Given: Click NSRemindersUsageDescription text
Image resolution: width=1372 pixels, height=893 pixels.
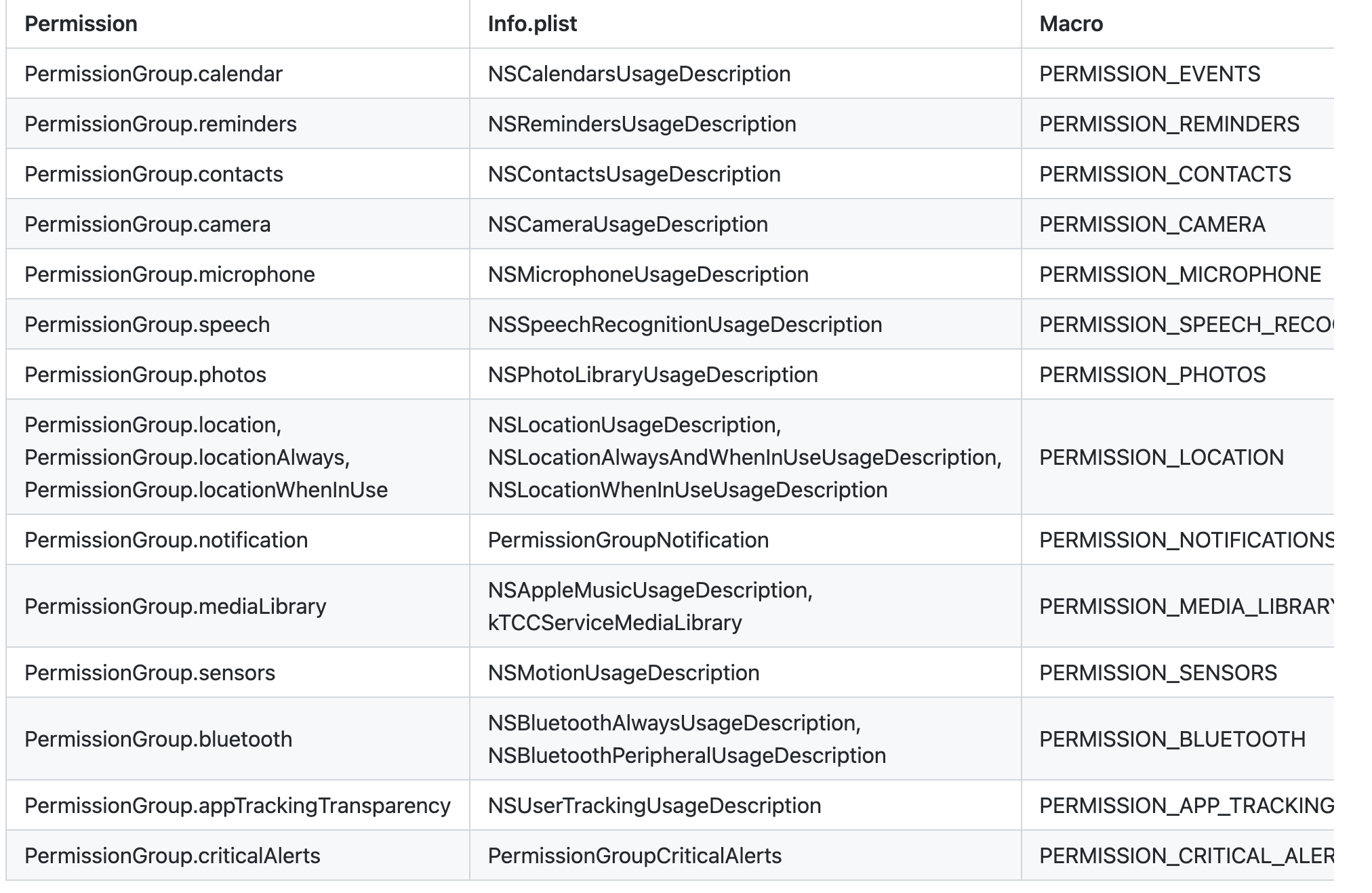Looking at the screenshot, I should tap(642, 124).
